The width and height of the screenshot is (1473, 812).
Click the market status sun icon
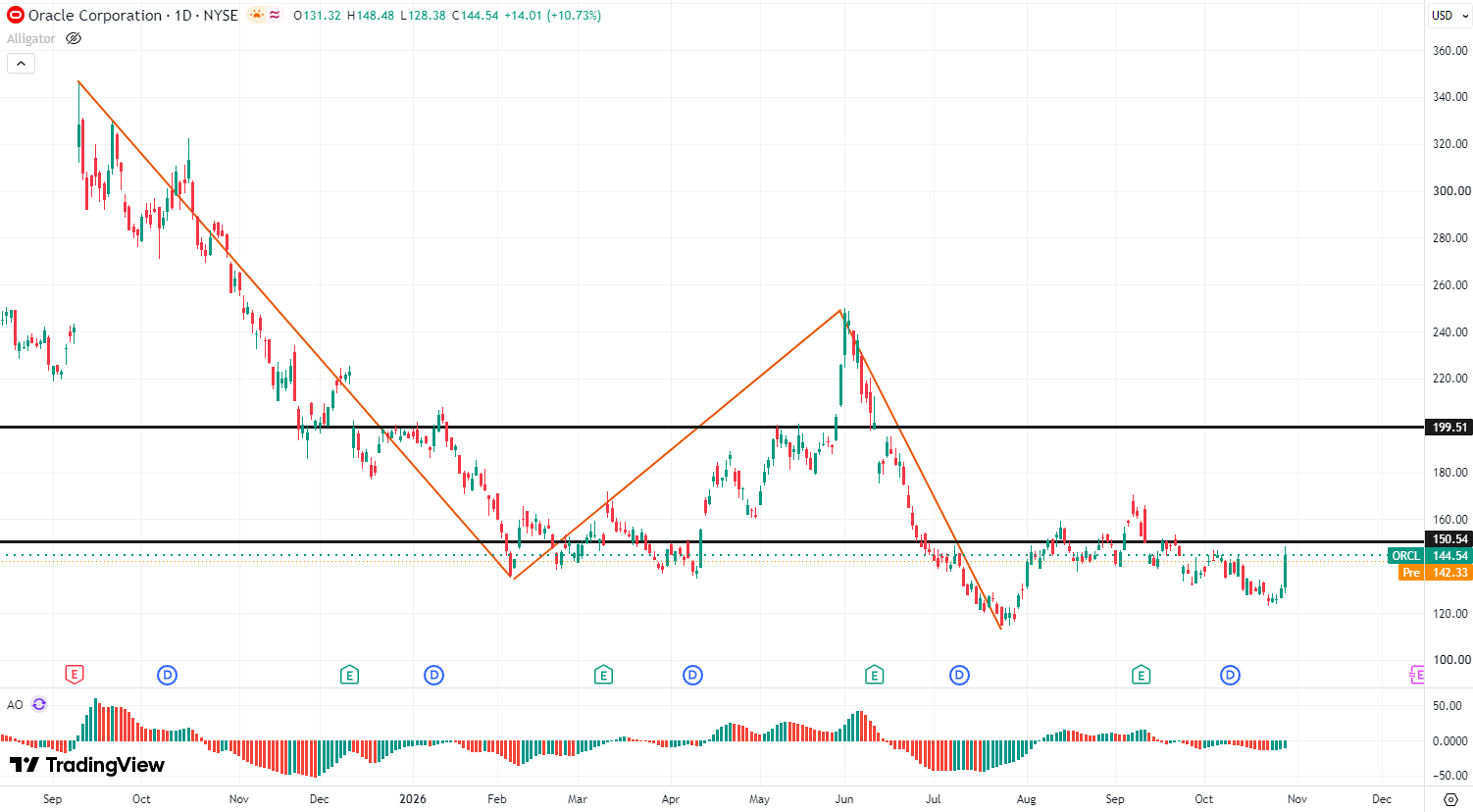pyautogui.click(x=257, y=15)
